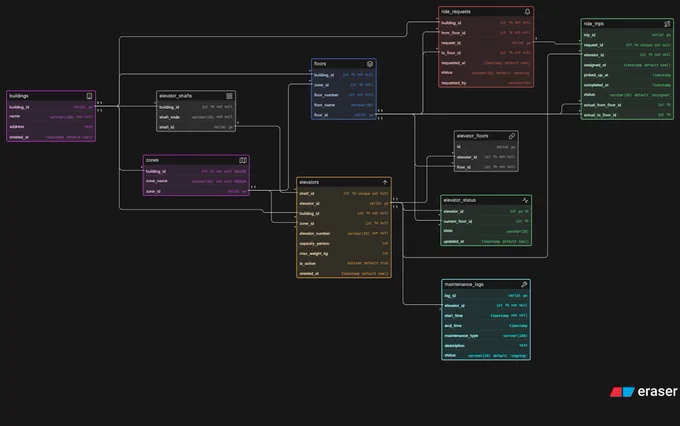
Task: Click 'picked_up_at' field in ride_trips table
Action: pyautogui.click(x=627, y=75)
